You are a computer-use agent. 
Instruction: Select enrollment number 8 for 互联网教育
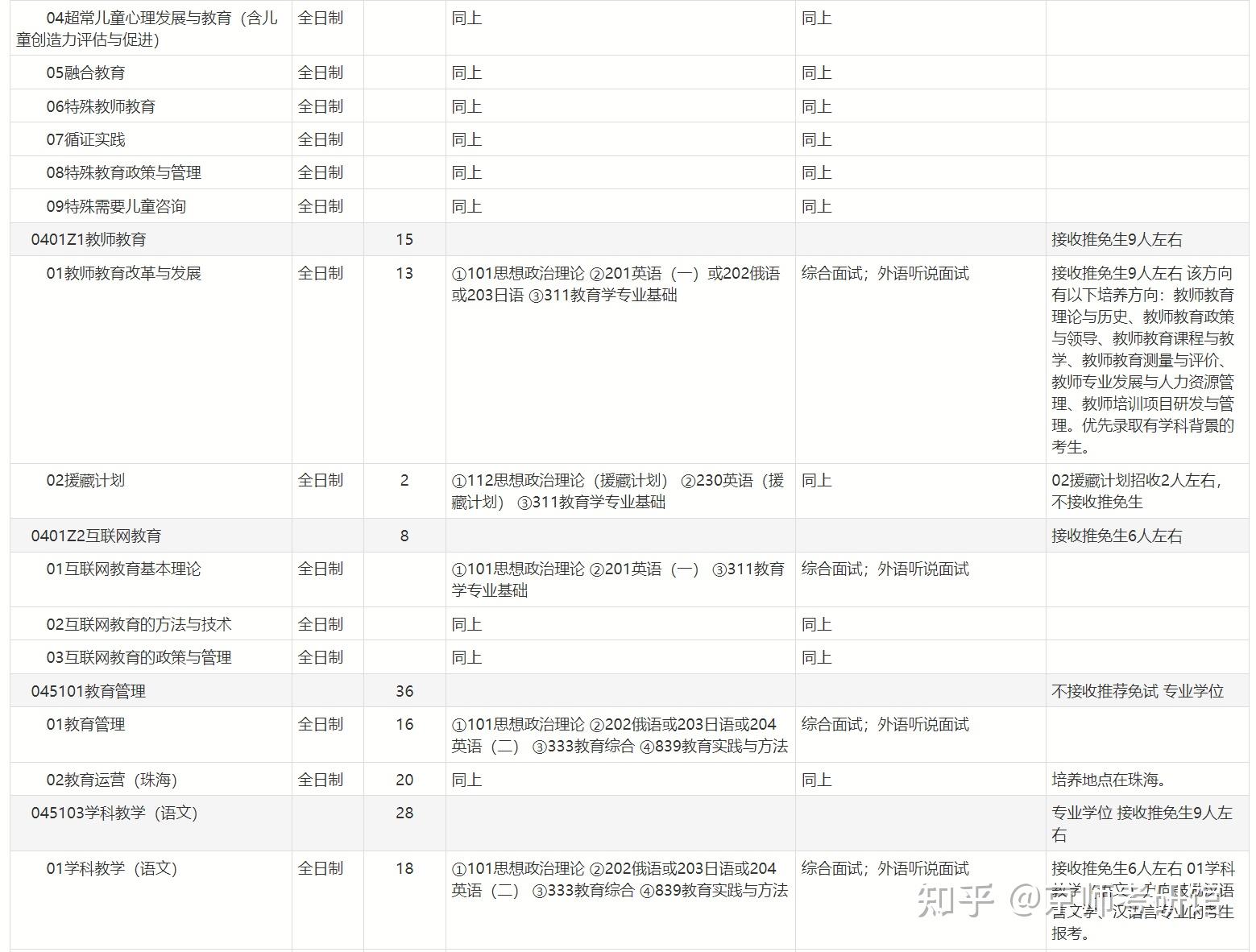tap(404, 536)
